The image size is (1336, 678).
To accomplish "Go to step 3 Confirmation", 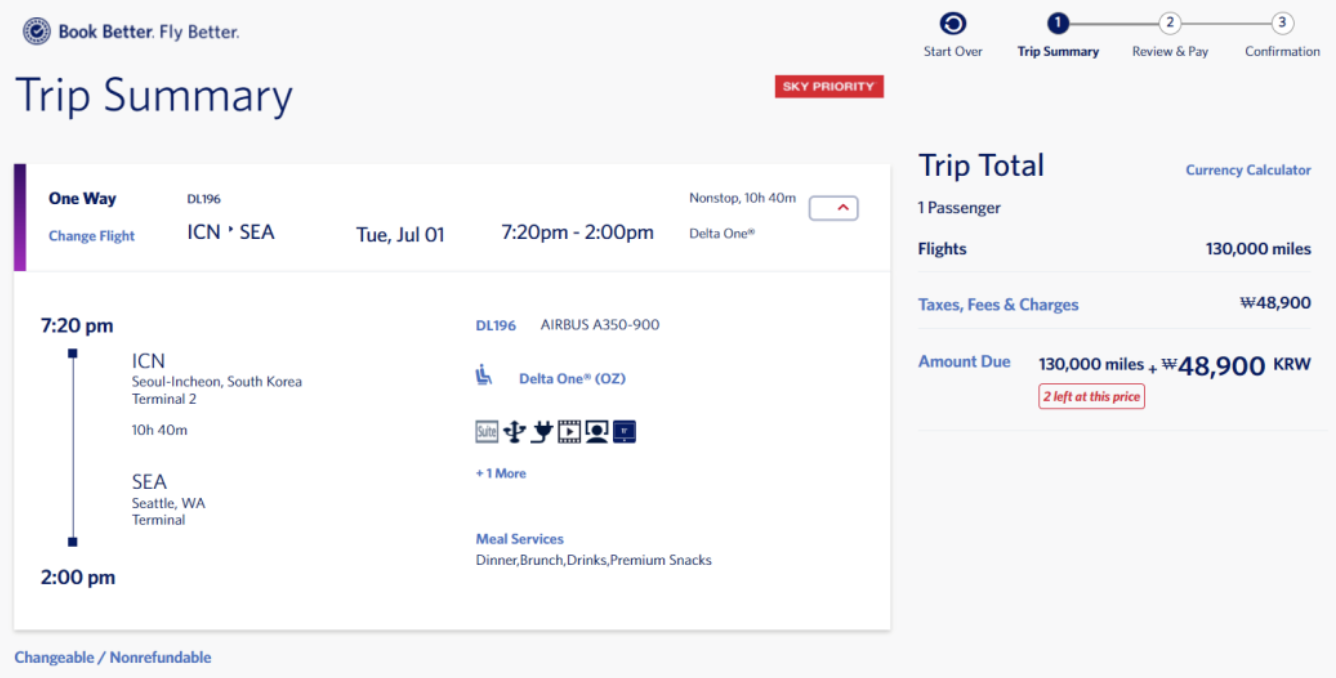I will point(1282,24).
